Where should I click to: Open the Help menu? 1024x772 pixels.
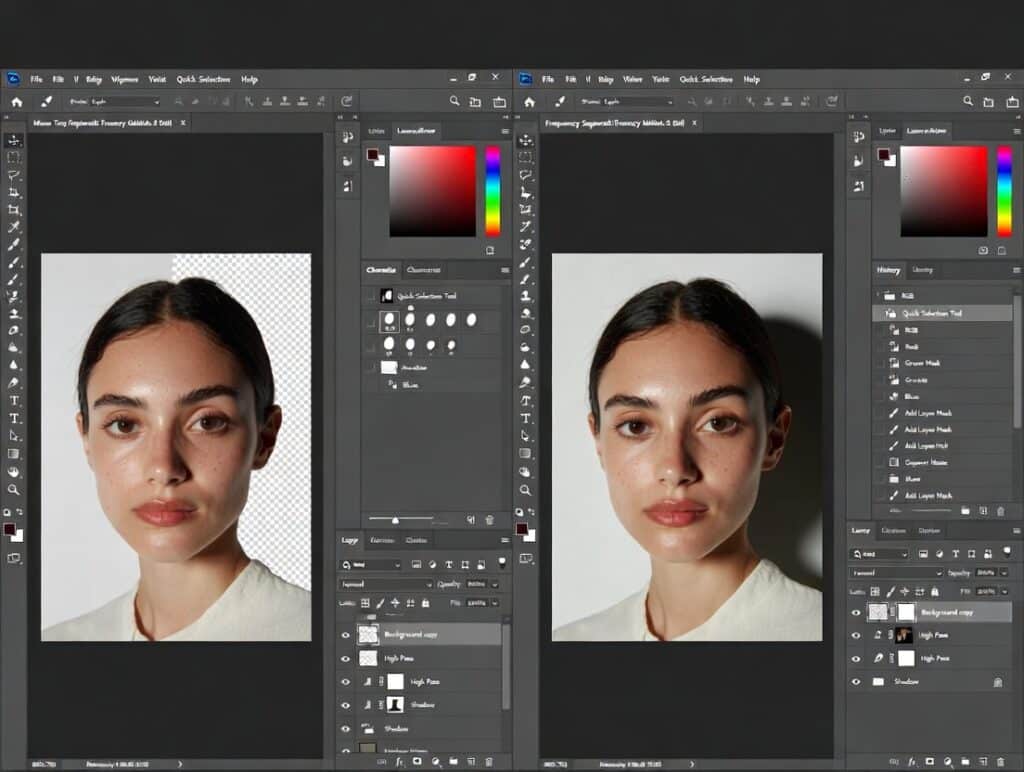(x=248, y=78)
